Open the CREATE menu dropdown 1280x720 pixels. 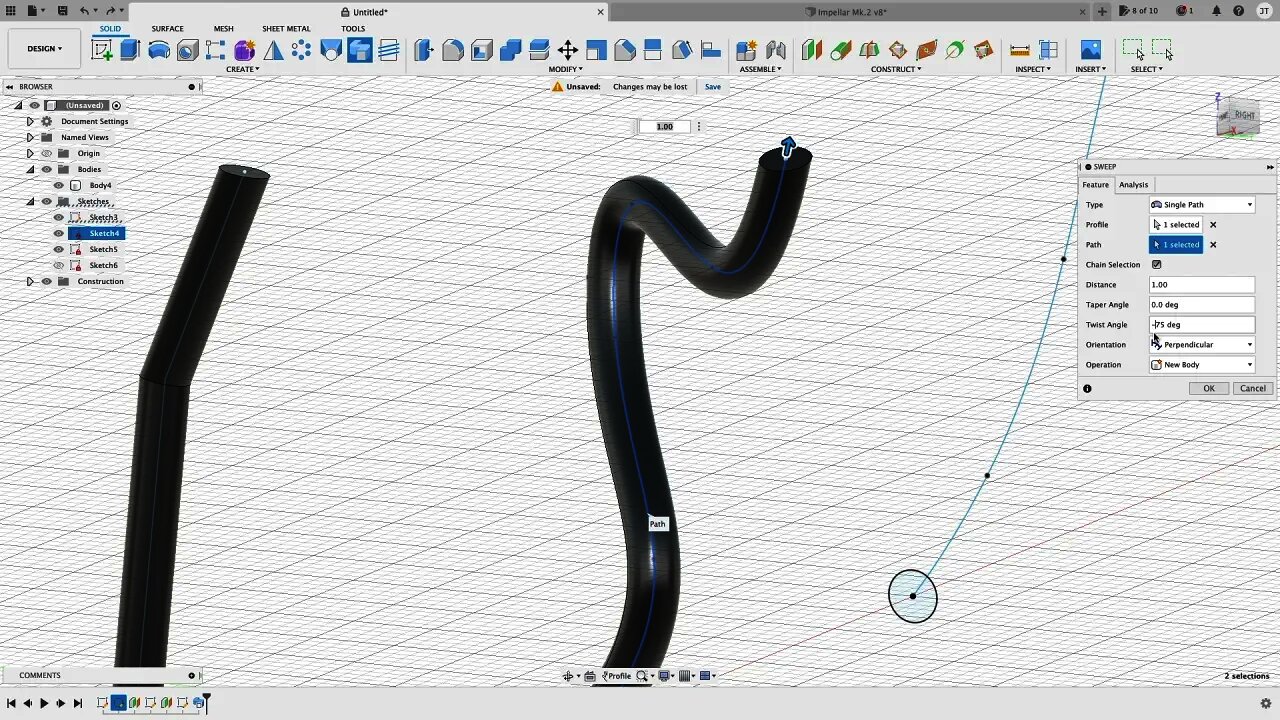click(243, 69)
